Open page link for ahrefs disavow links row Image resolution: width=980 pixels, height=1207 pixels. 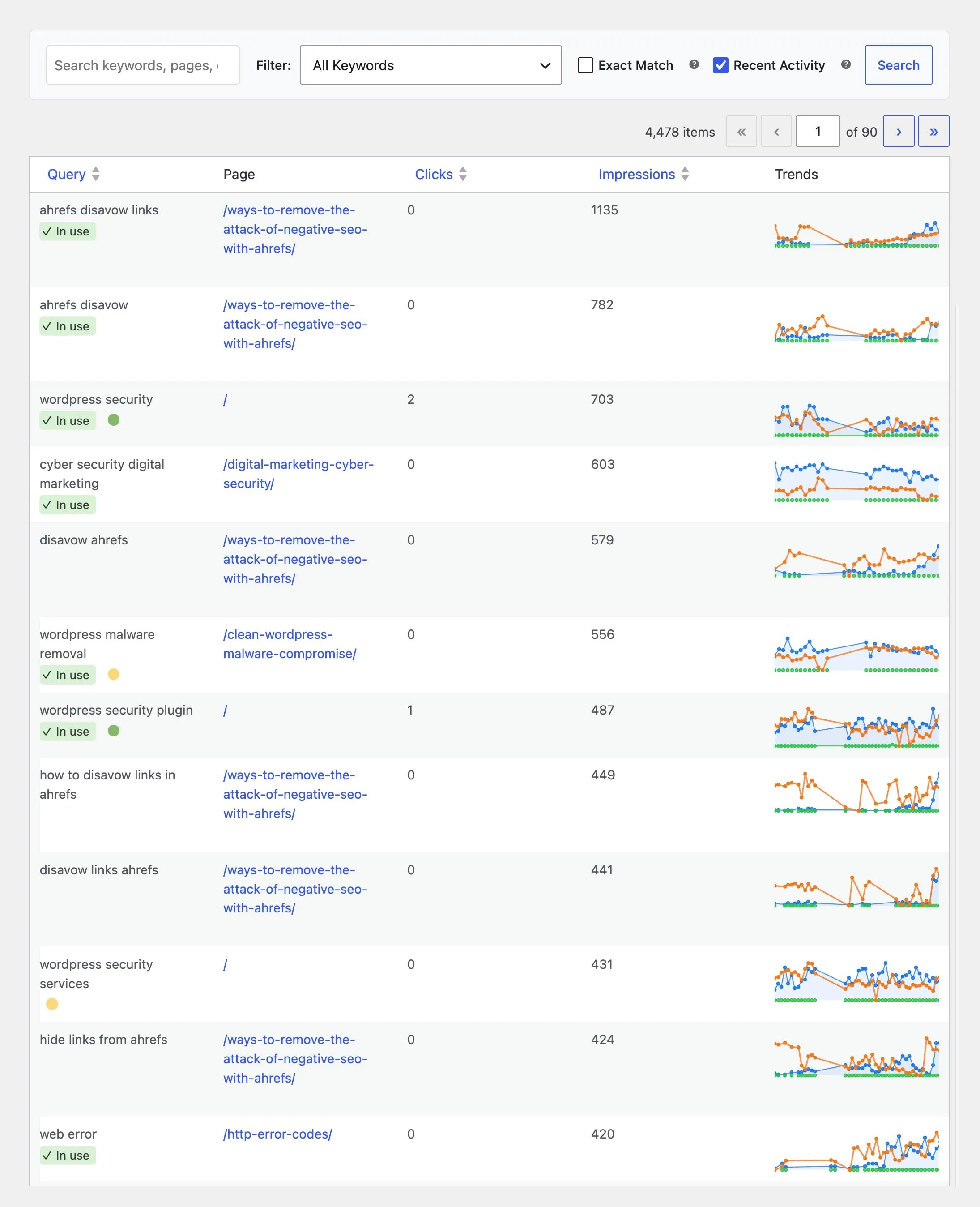pyautogui.click(x=295, y=229)
